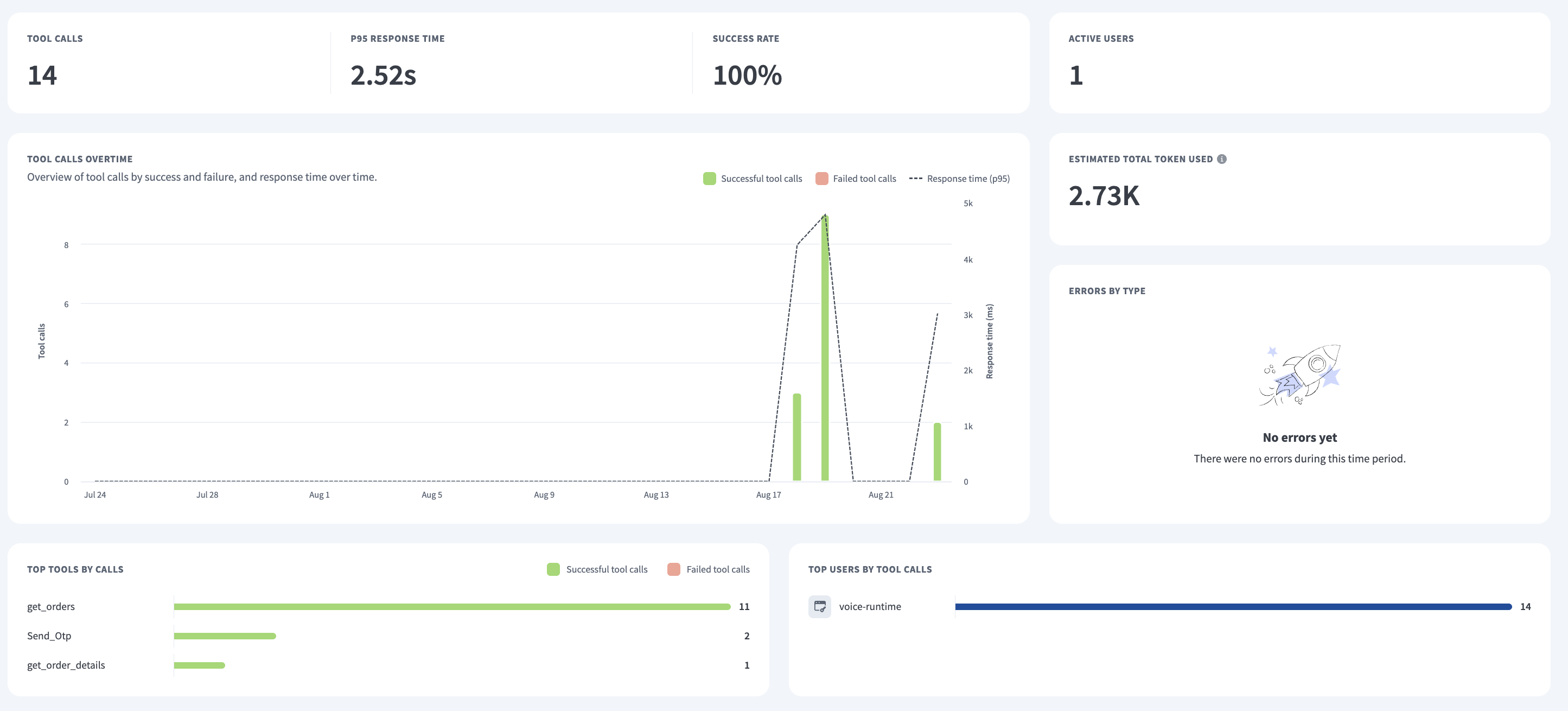Click the Response time (ms) axis title
The width and height of the screenshot is (1568, 711).
(x=989, y=341)
